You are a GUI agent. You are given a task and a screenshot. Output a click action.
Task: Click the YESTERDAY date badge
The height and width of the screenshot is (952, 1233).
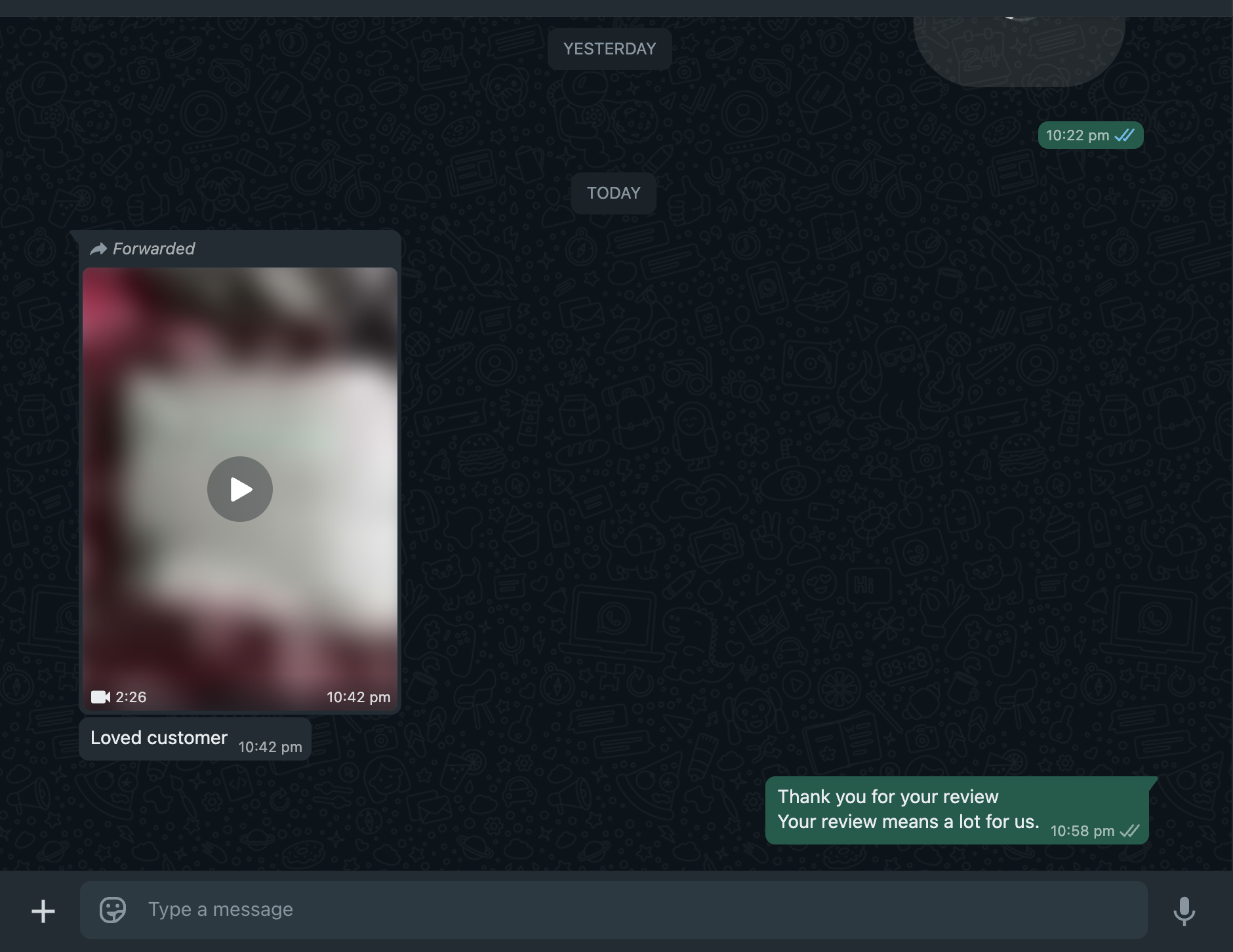pyautogui.click(x=609, y=49)
